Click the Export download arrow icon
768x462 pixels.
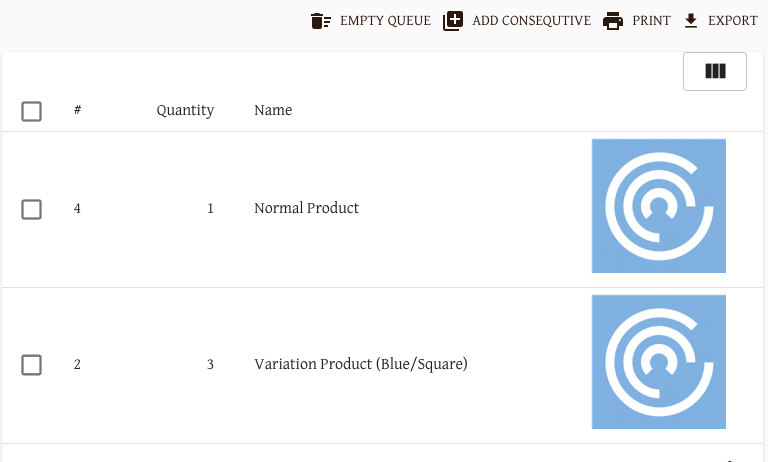point(691,21)
